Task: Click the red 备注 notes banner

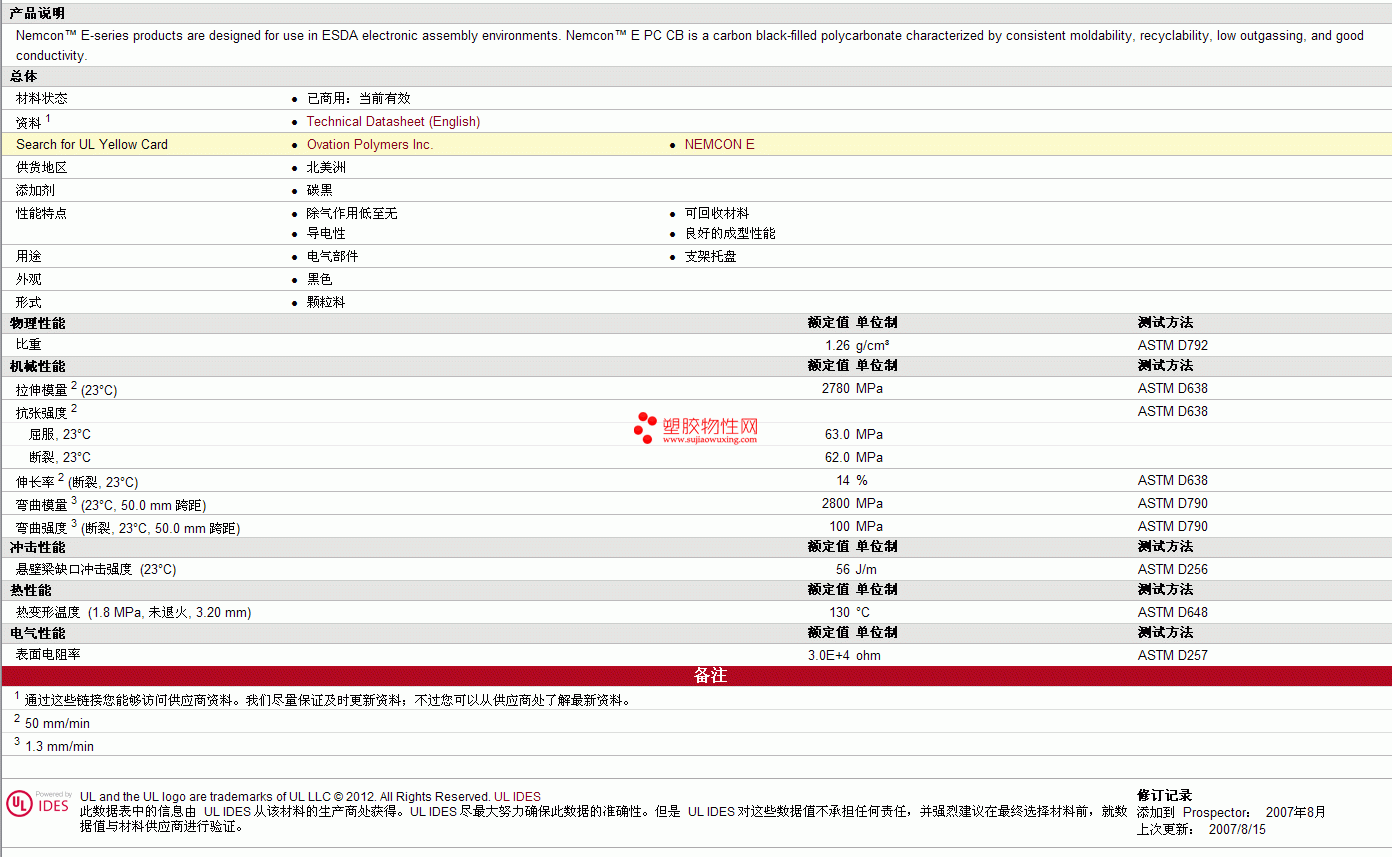Action: [x=696, y=676]
